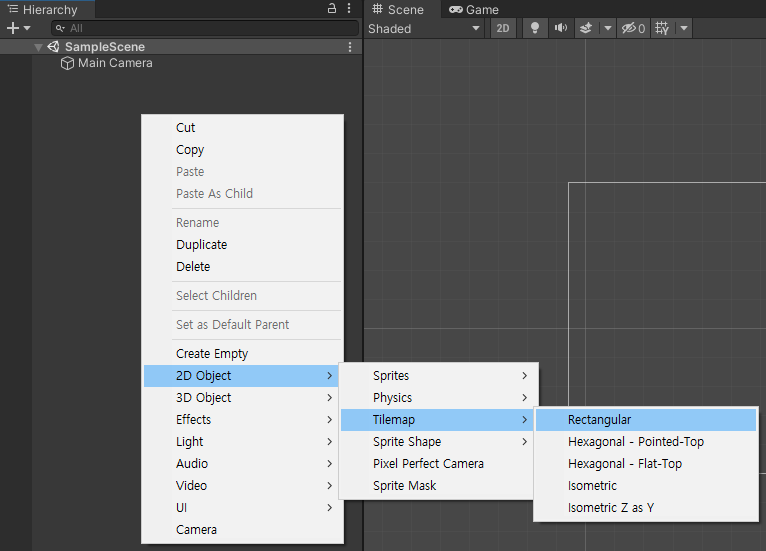Click the Hierarchy search field
This screenshot has width=766, height=551.
point(205,28)
